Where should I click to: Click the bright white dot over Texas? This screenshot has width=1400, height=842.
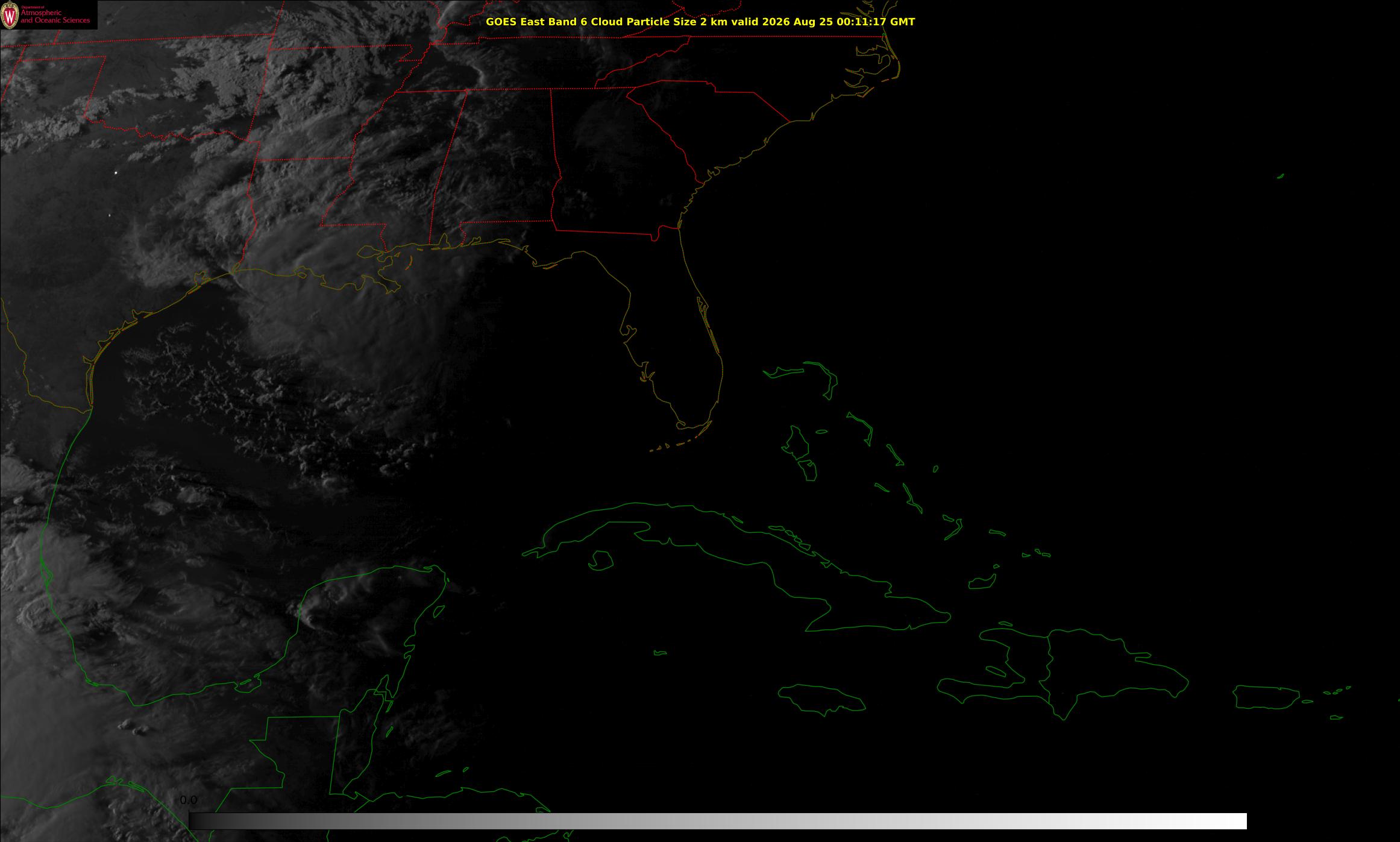pos(116,173)
